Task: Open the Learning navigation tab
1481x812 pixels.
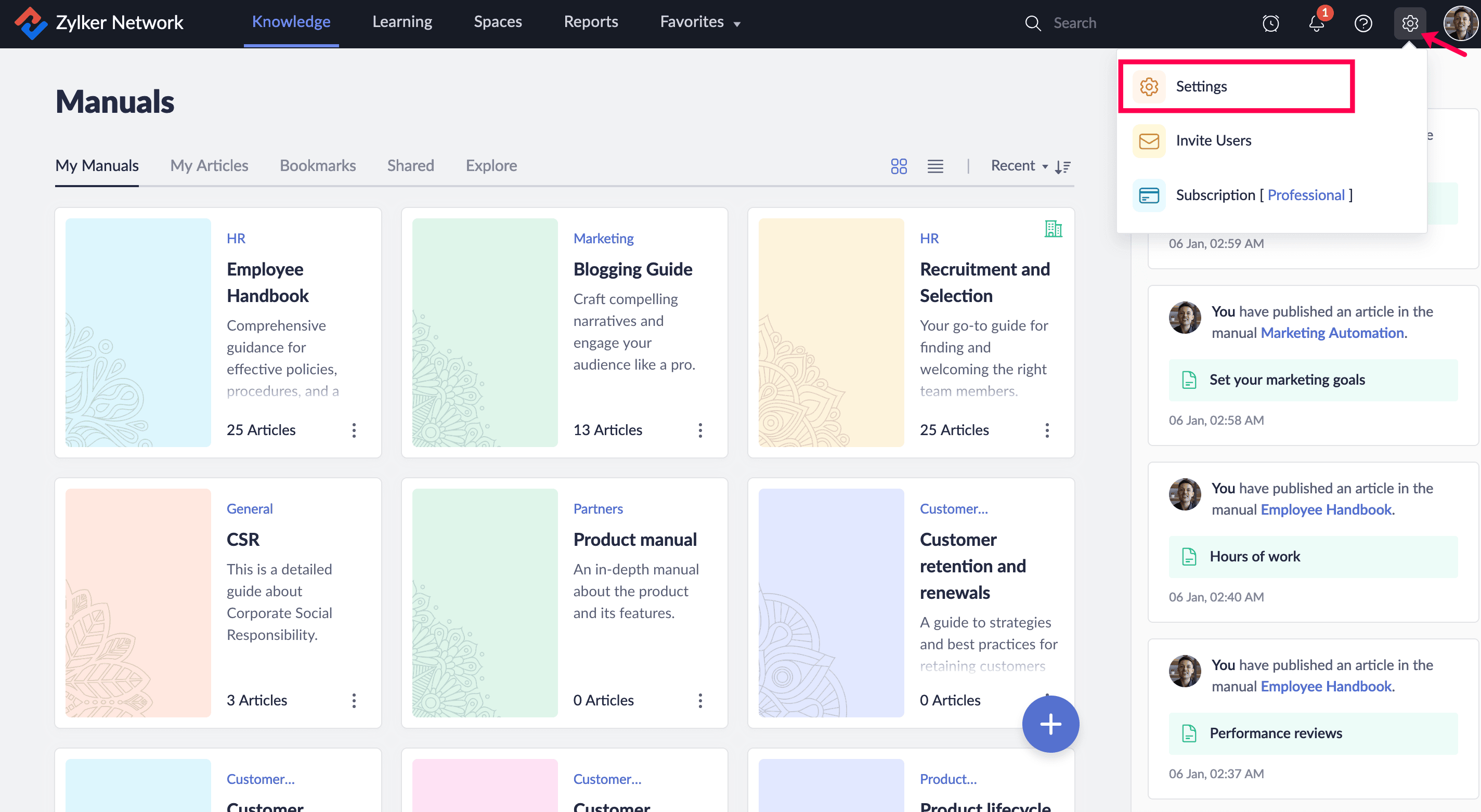Action: click(402, 22)
